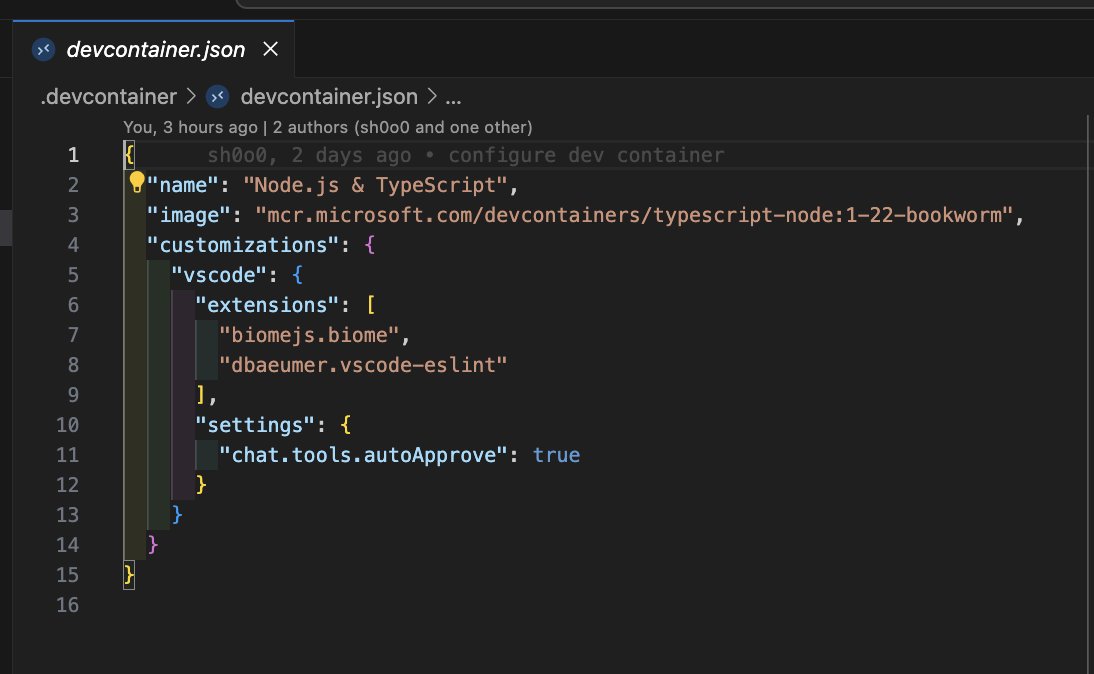Image resolution: width=1094 pixels, height=674 pixels.
Task: Click line number 4 in the gutter
Action: click(x=73, y=245)
